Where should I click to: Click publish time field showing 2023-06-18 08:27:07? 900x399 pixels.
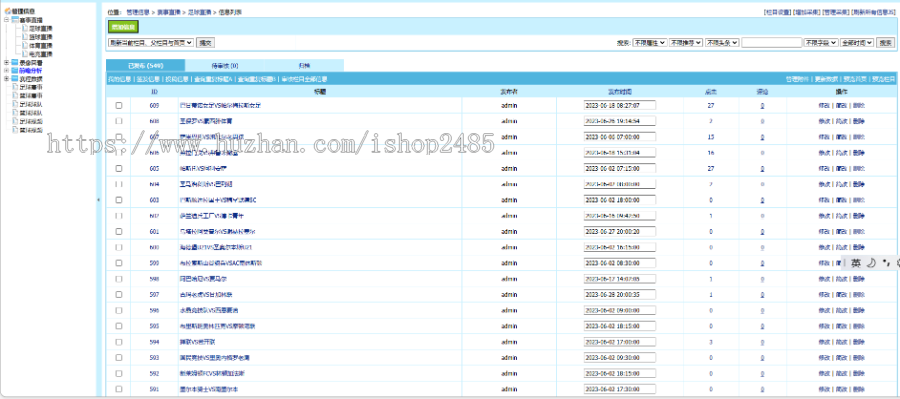[x=619, y=106]
